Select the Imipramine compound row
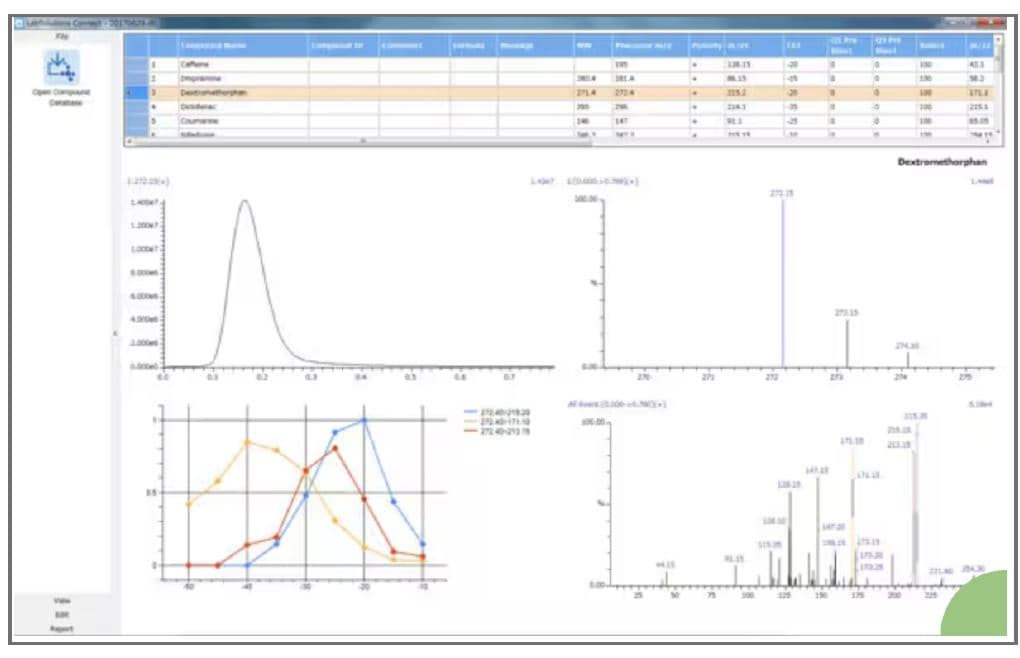The image size is (1020, 658). [559, 79]
